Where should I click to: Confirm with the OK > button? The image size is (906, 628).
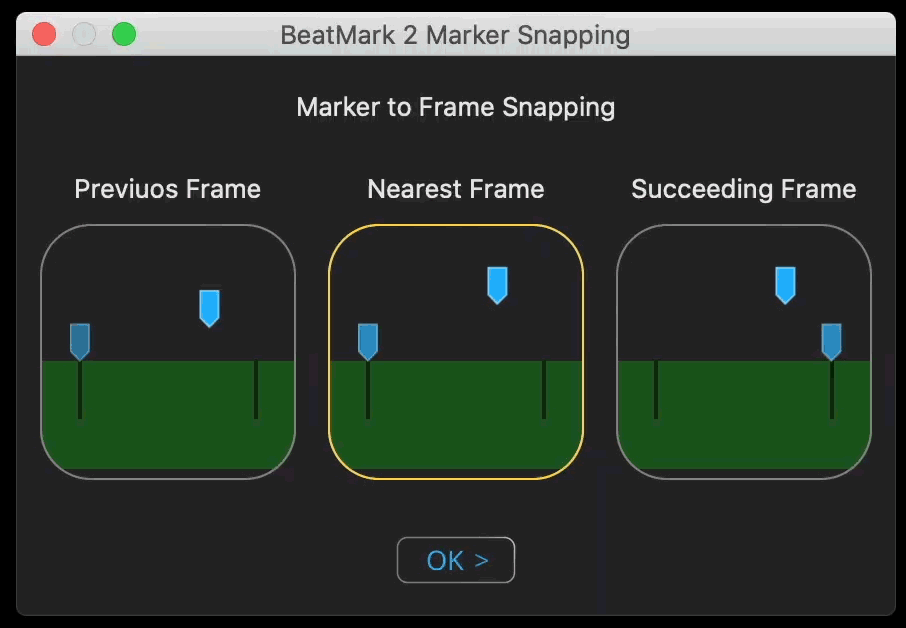point(456,560)
